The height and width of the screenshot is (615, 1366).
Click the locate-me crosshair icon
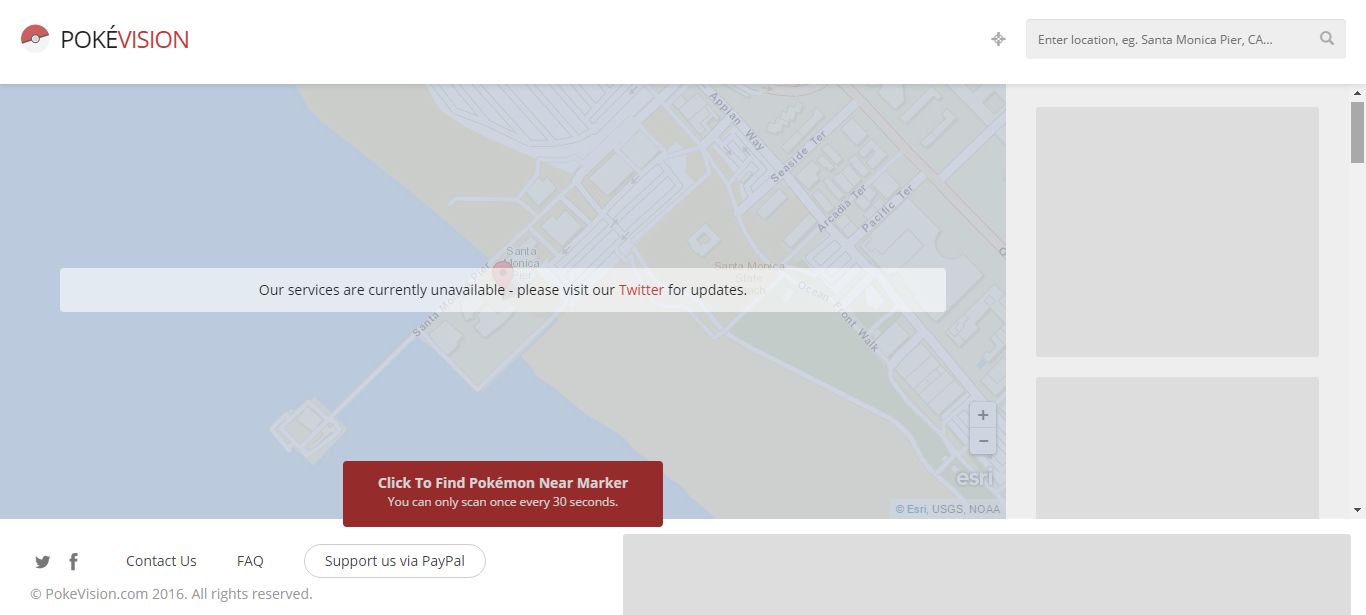[x=998, y=39]
